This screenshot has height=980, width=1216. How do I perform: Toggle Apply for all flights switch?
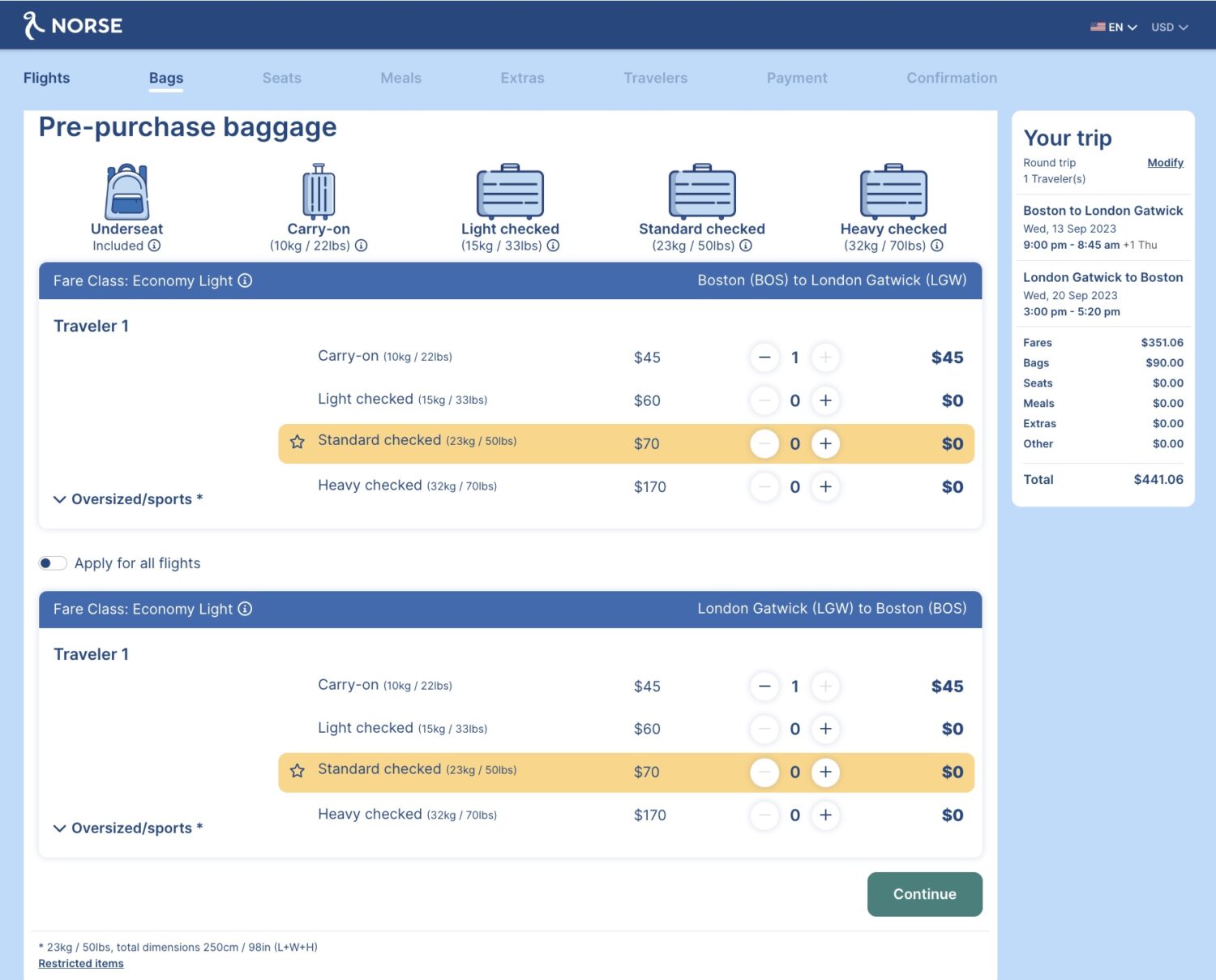pos(53,563)
